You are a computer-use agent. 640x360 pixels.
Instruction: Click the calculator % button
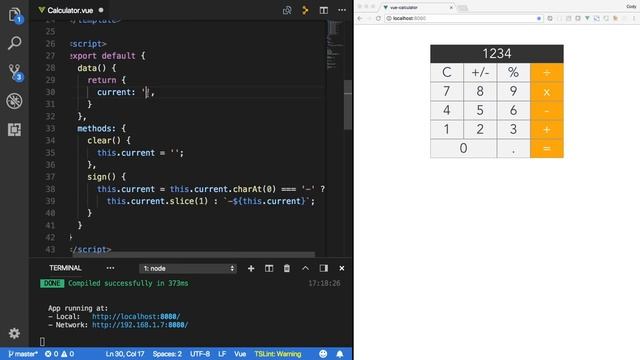pos(513,73)
